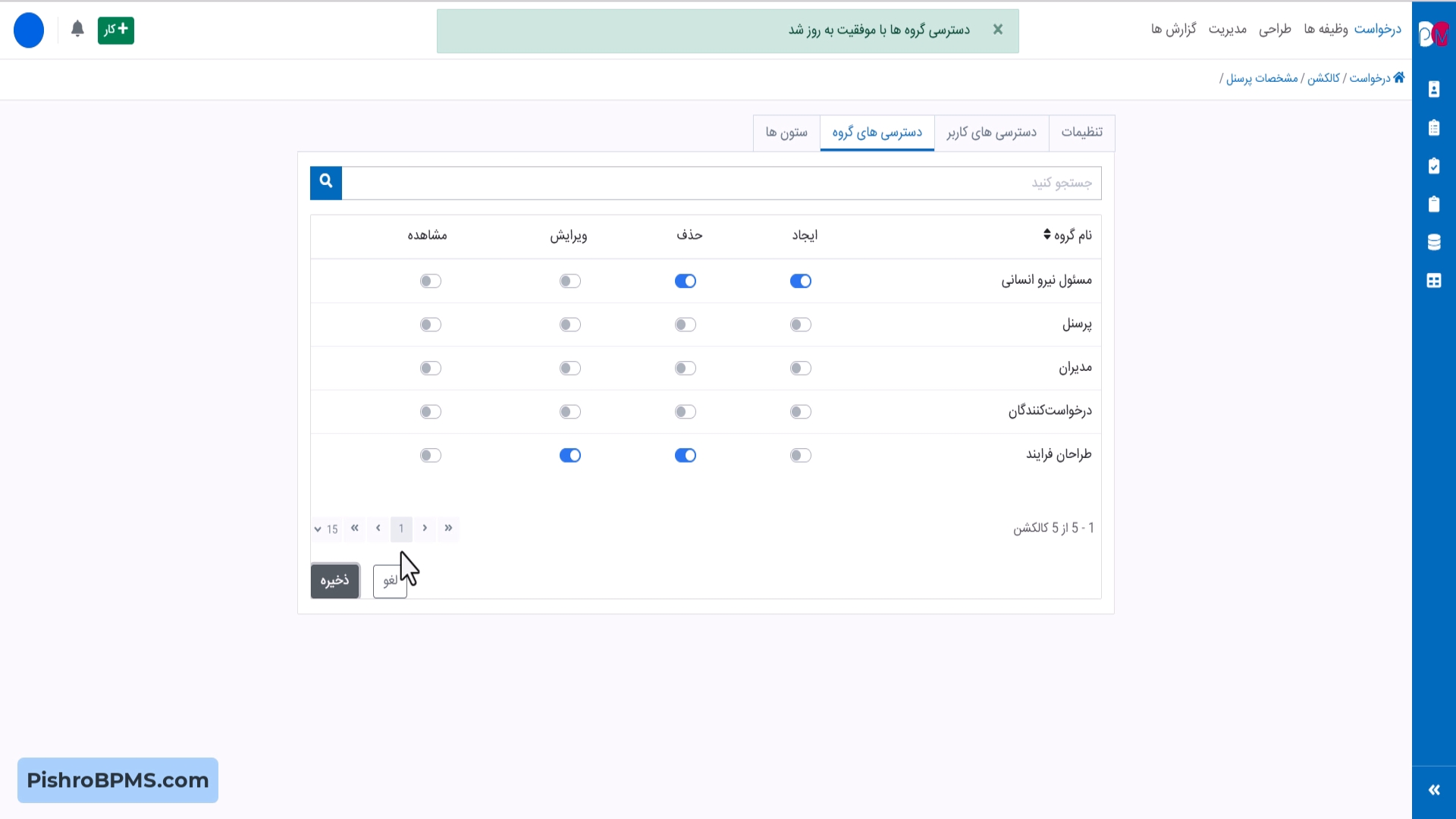This screenshot has height=819, width=1456.
Task: Open the page size 15 dropdown
Action: click(326, 529)
